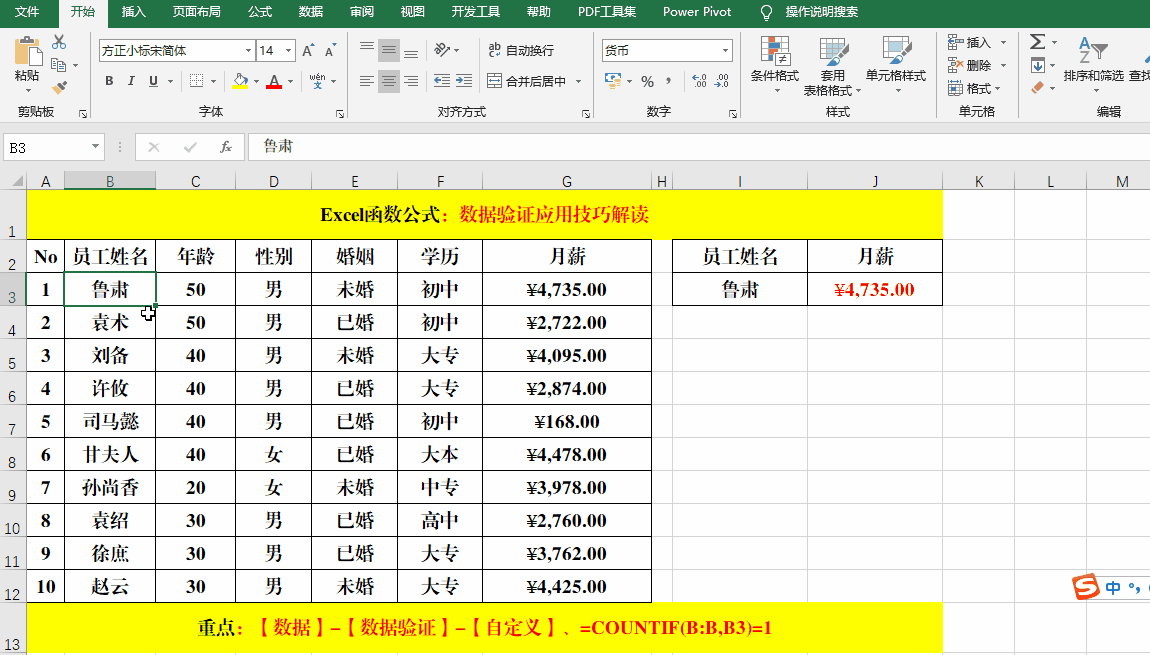Expand font color dropdown arrow
1150x655 pixels.
290,81
